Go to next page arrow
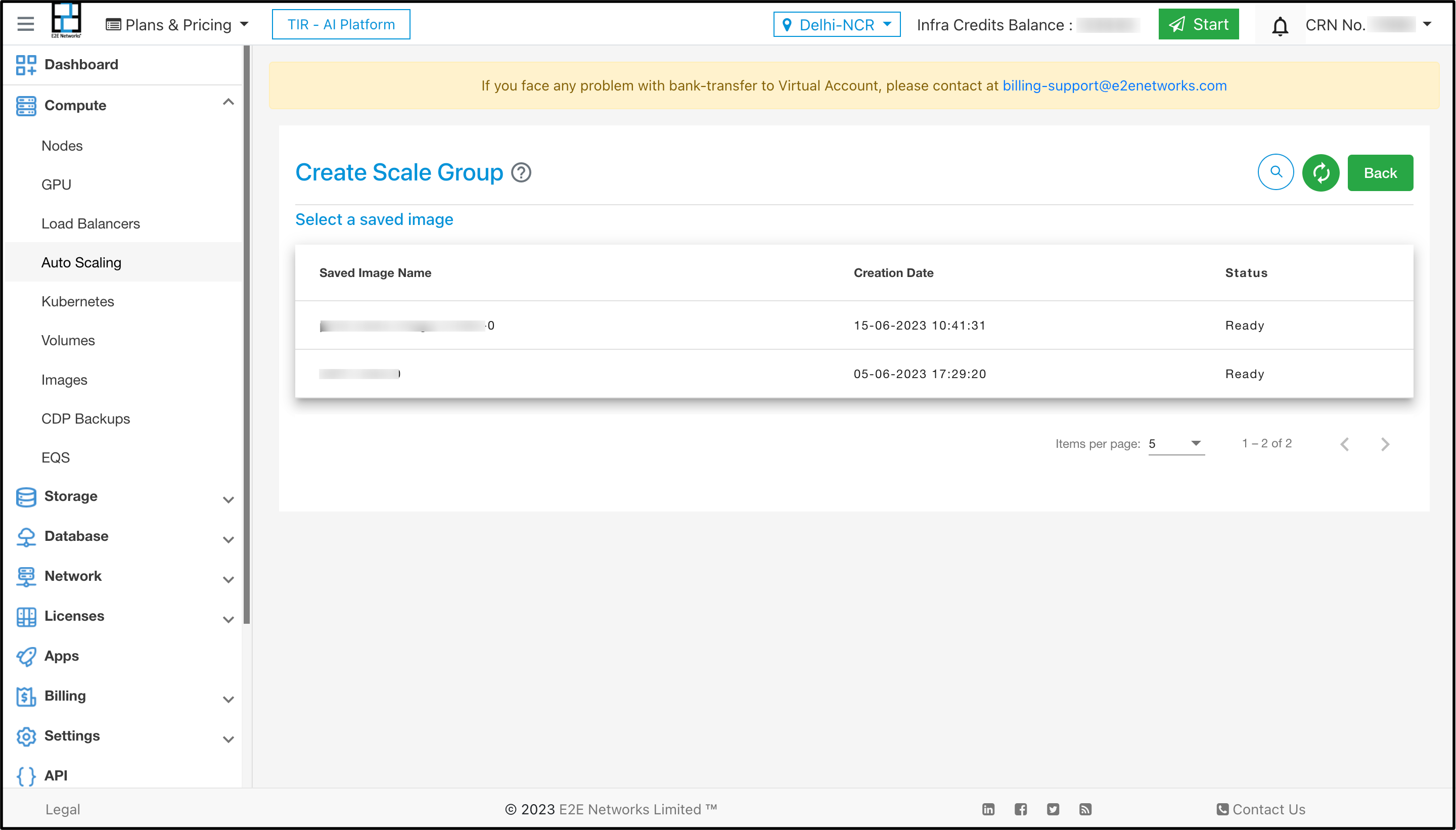The image size is (1456, 830). [1385, 443]
